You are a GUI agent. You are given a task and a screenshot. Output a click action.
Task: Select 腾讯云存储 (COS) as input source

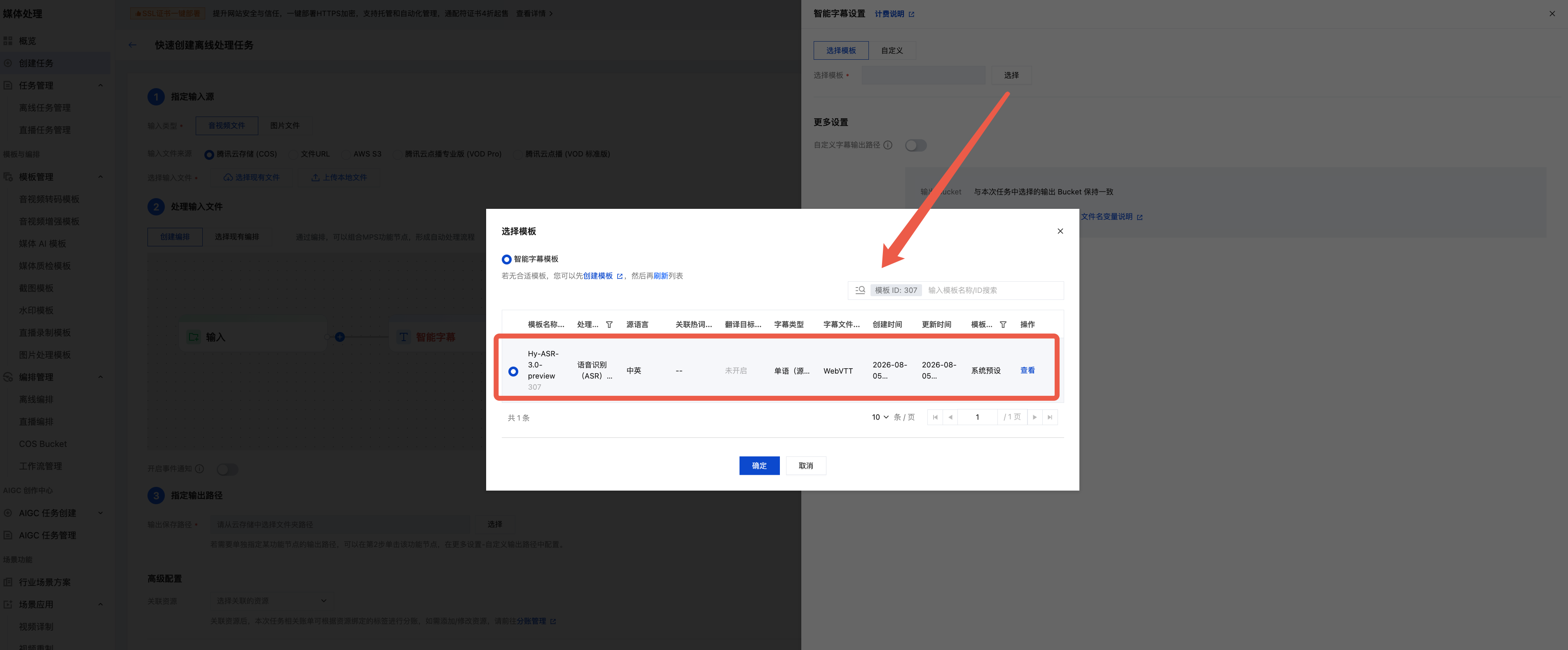point(209,154)
